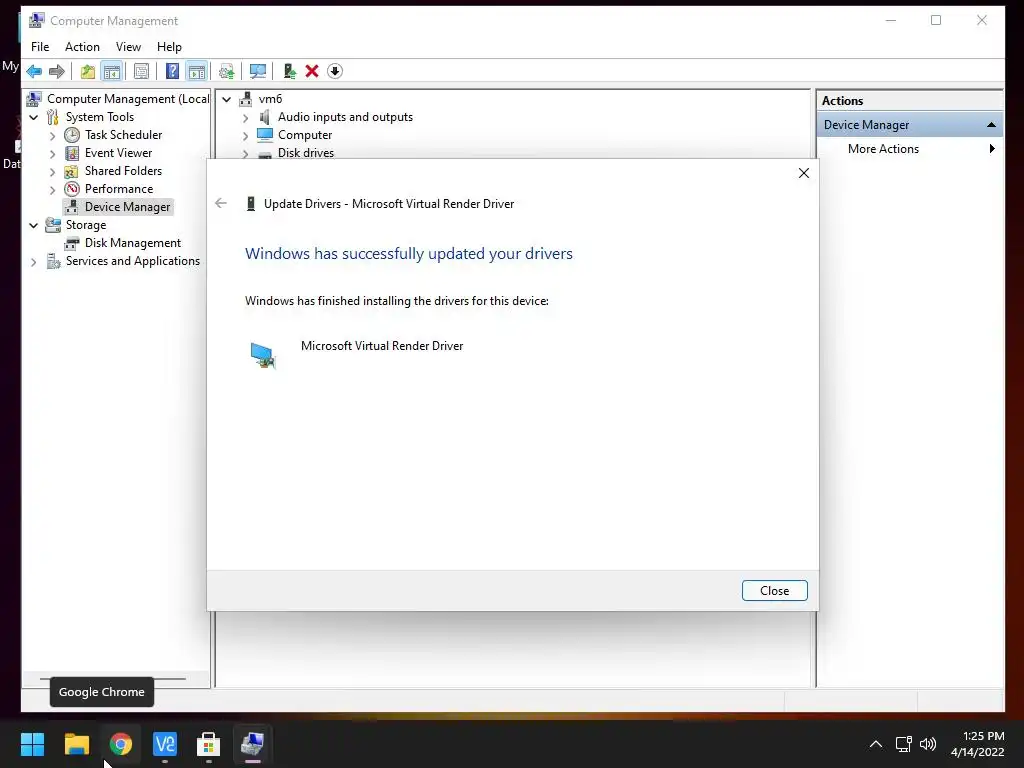Select Audio inputs and outputs
Viewport: 1024px width, 768px height.
(x=345, y=117)
